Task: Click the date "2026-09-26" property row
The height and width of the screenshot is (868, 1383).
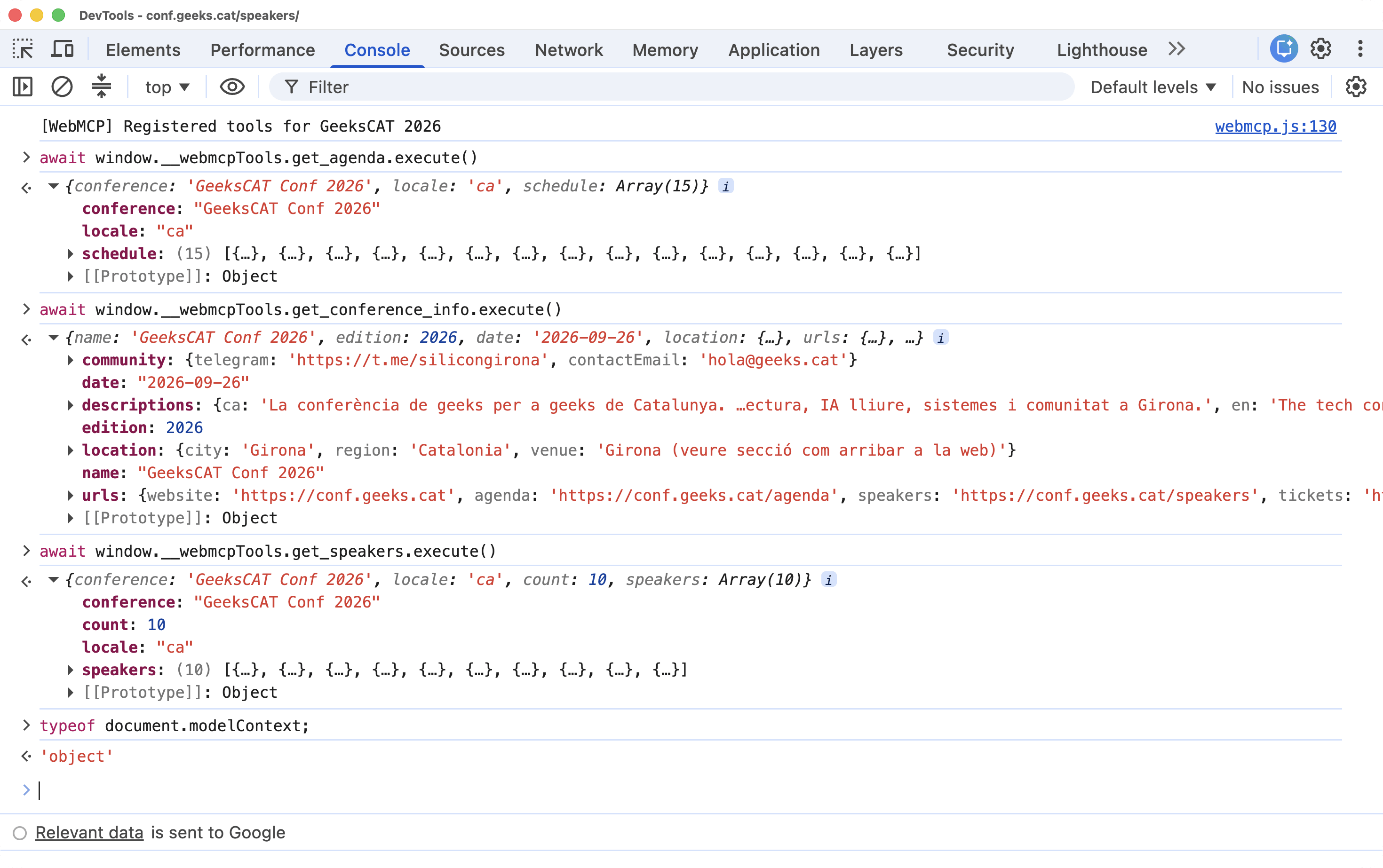Action: [166, 383]
